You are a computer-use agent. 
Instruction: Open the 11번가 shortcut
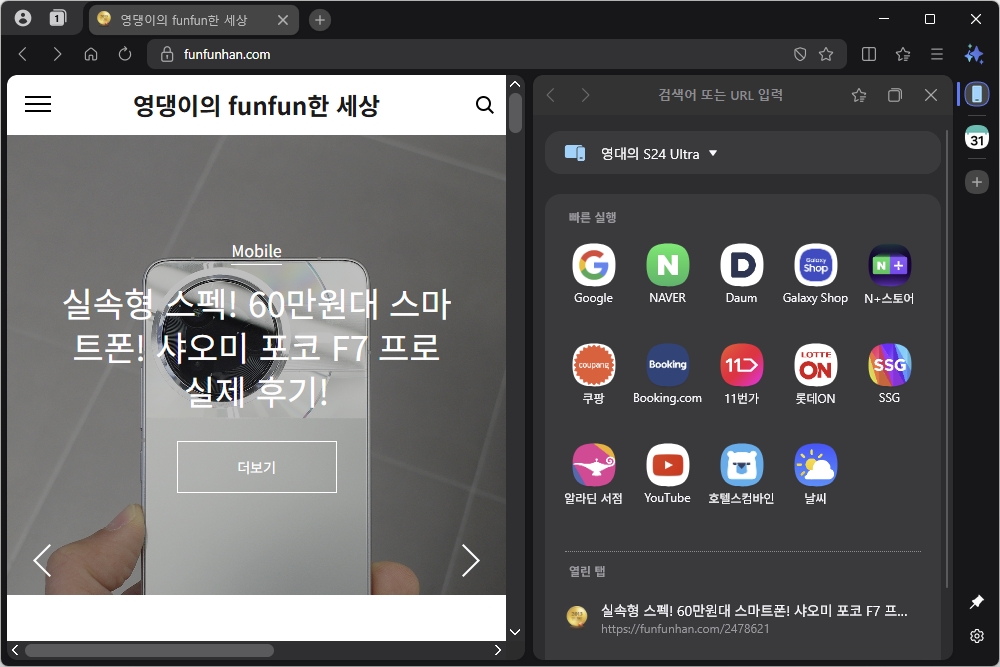pos(741,374)
